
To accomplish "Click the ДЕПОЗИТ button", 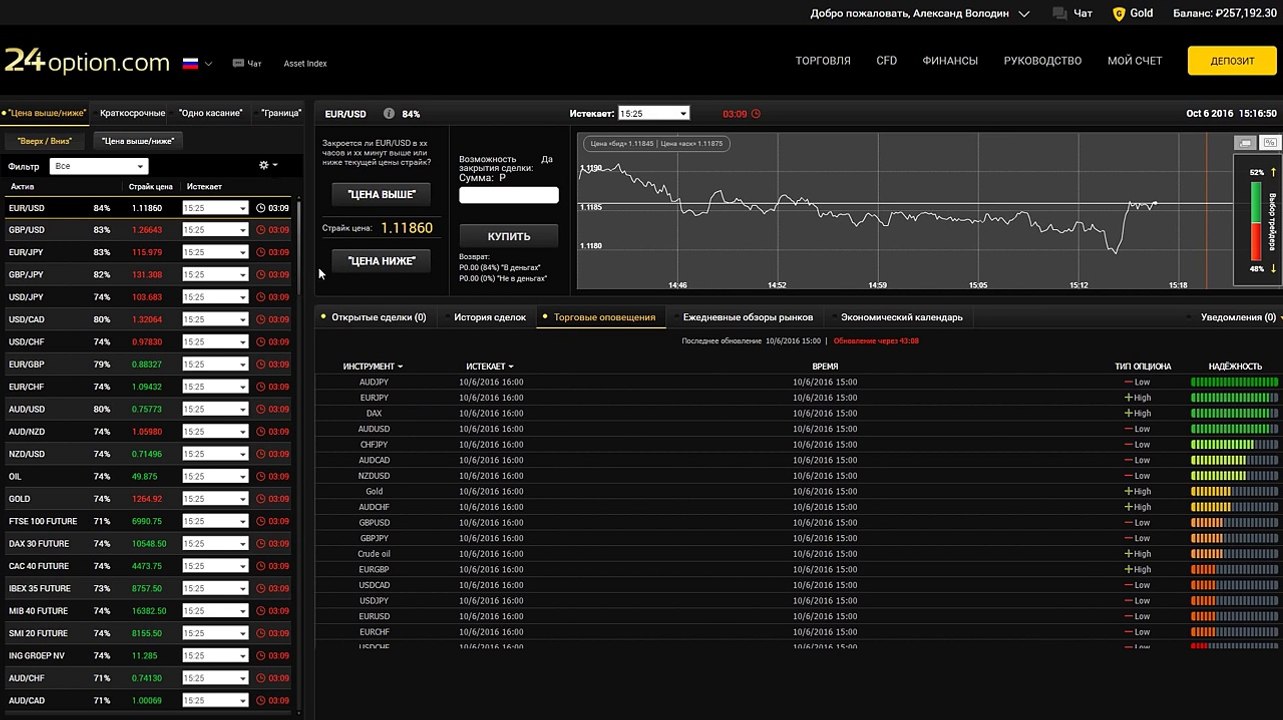I will click(x=1232, y=61).
